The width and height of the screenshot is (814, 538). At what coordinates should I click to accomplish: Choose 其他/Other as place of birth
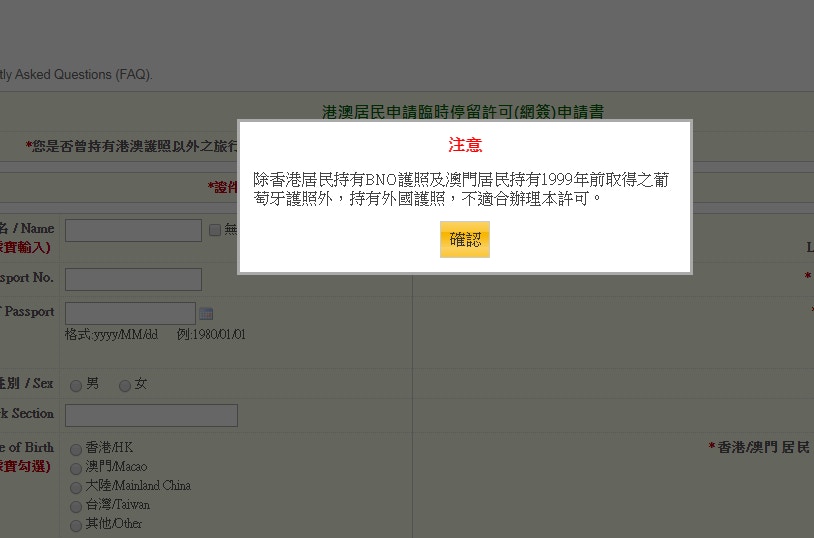click(76, 525)
